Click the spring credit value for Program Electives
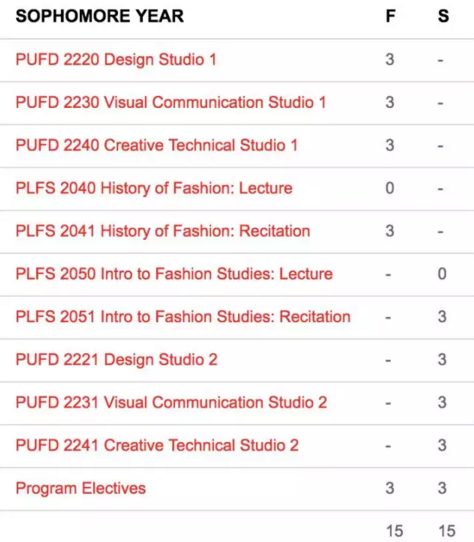 [442, 488]
